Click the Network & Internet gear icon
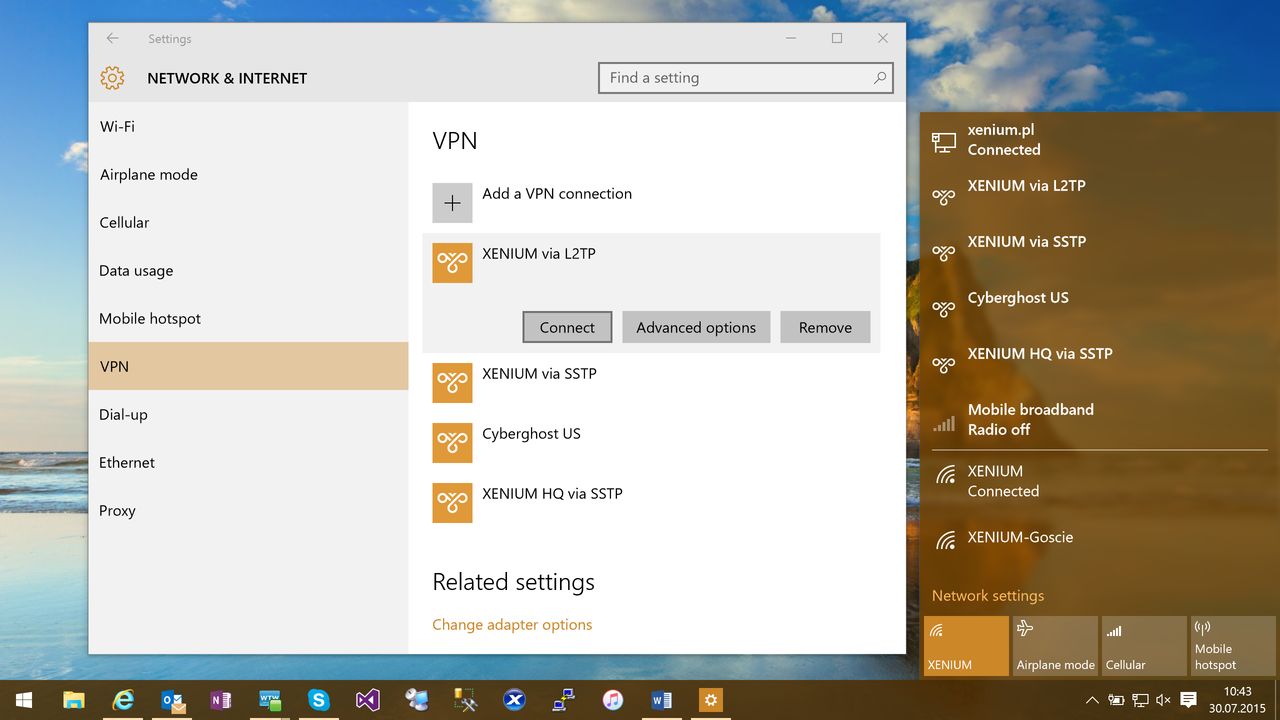Viewport: 1280px width, 720px height. (x=112, y=78)
